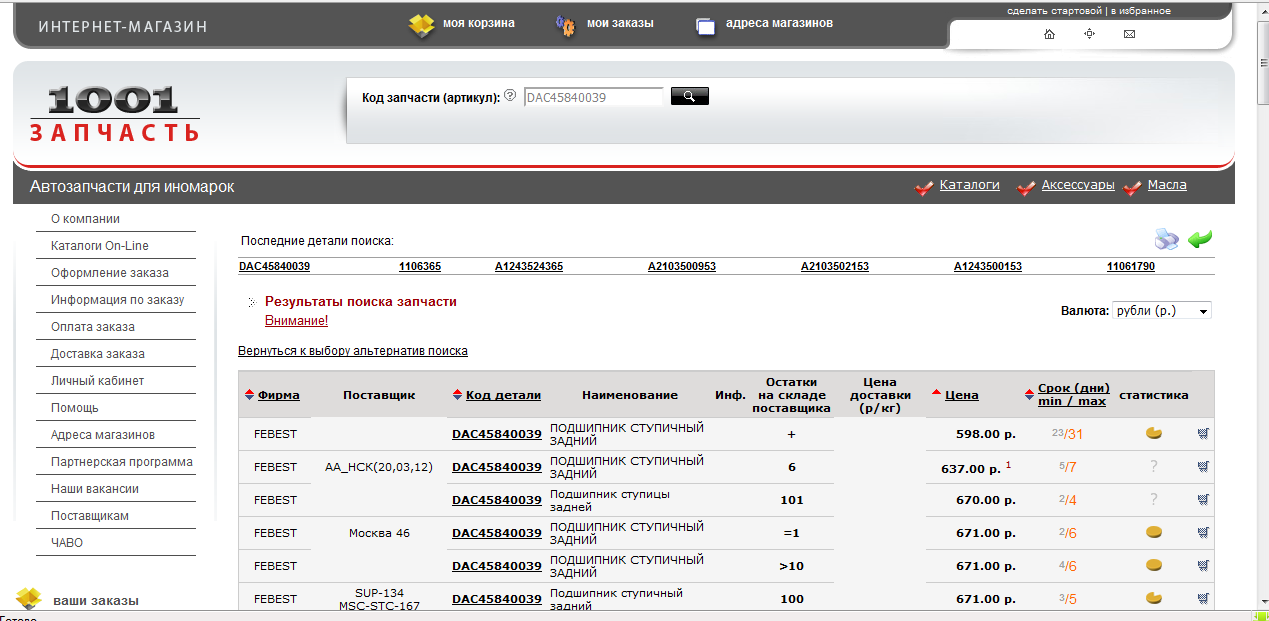Open statistics icon for the 100 stock row
The height and width of the screenshot is (621, 1269).
tap(1154, 599)
